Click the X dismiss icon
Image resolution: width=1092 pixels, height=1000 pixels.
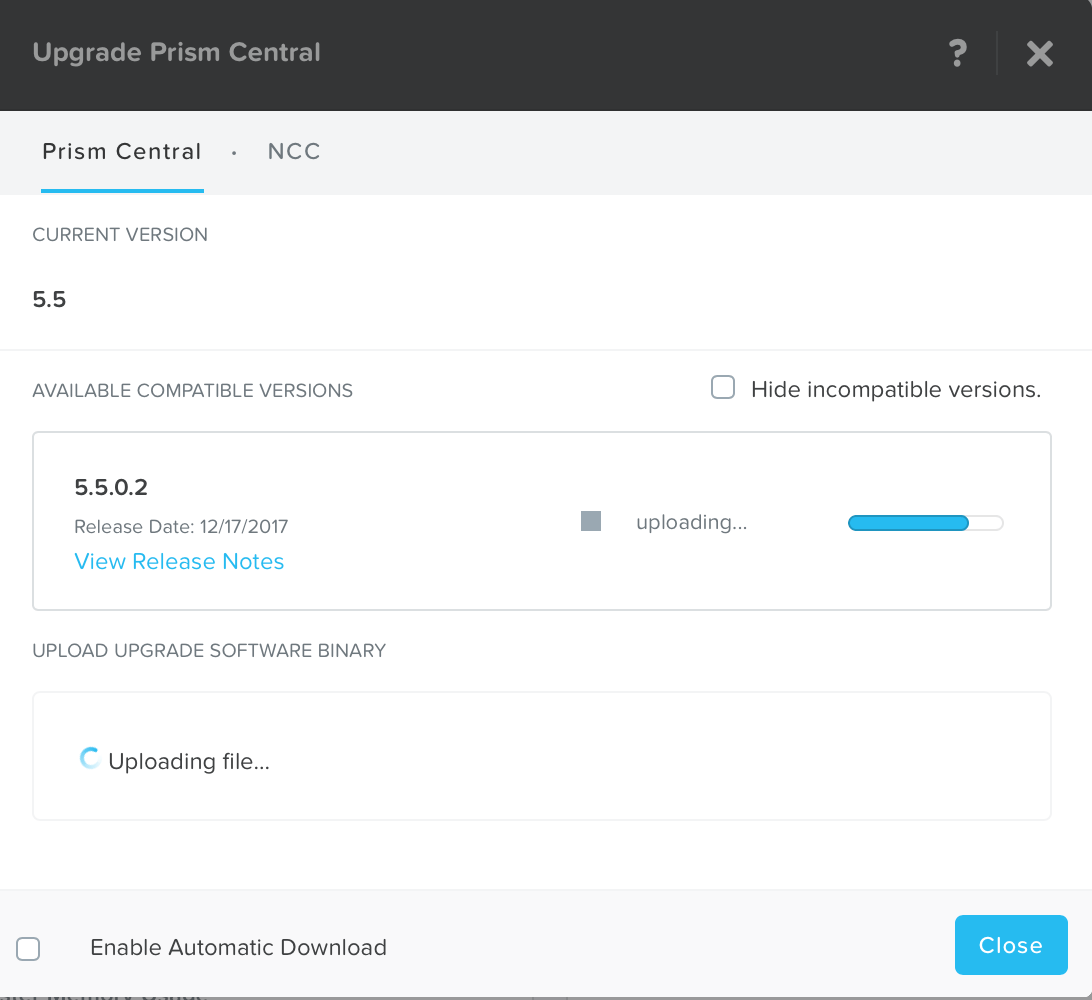click(1039, 54)
